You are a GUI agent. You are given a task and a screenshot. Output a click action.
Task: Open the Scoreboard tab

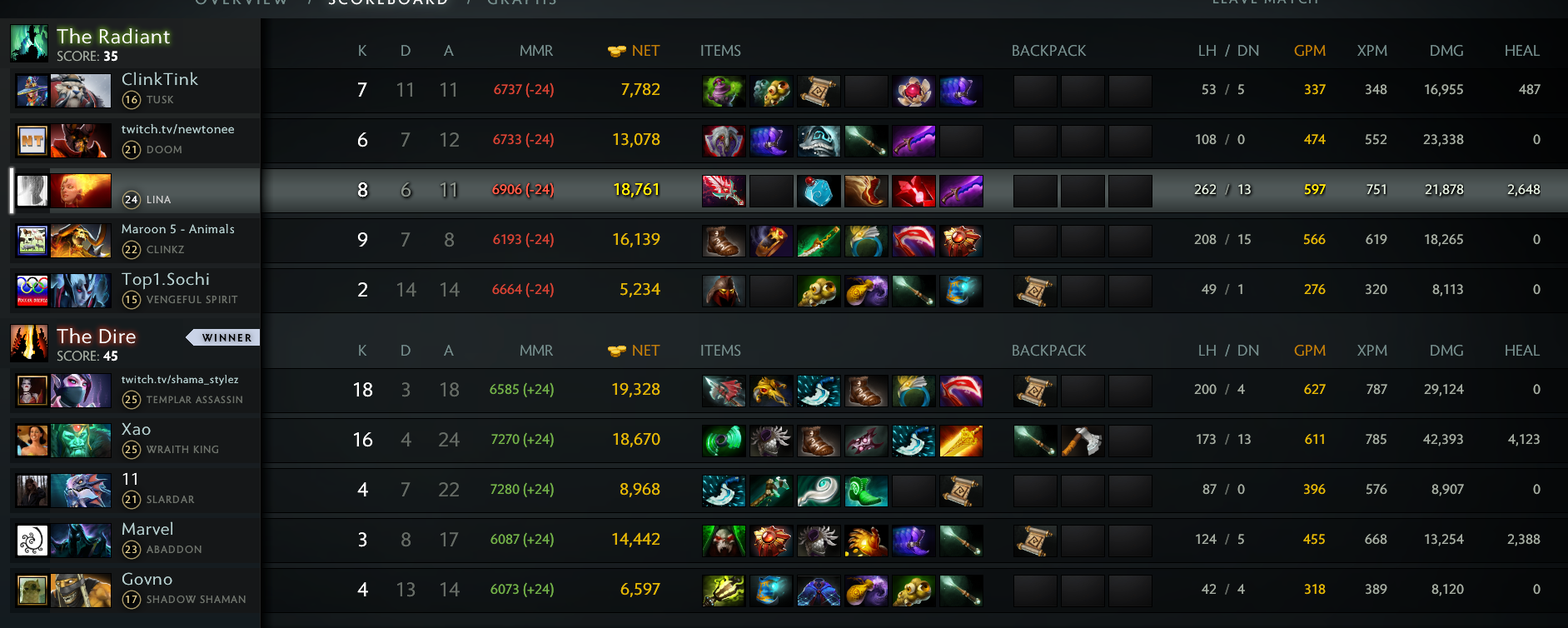388,2
